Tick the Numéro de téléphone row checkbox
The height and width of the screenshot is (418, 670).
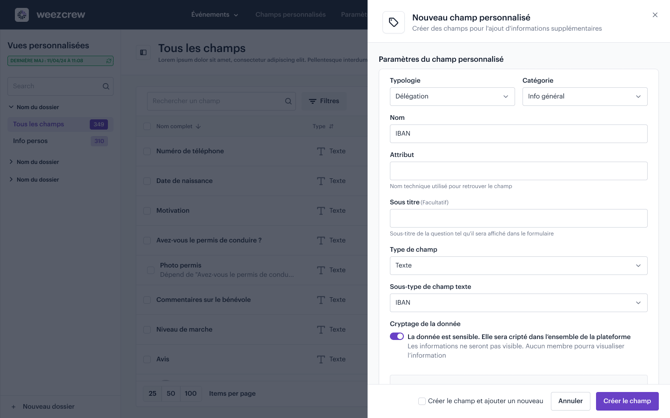148,151
